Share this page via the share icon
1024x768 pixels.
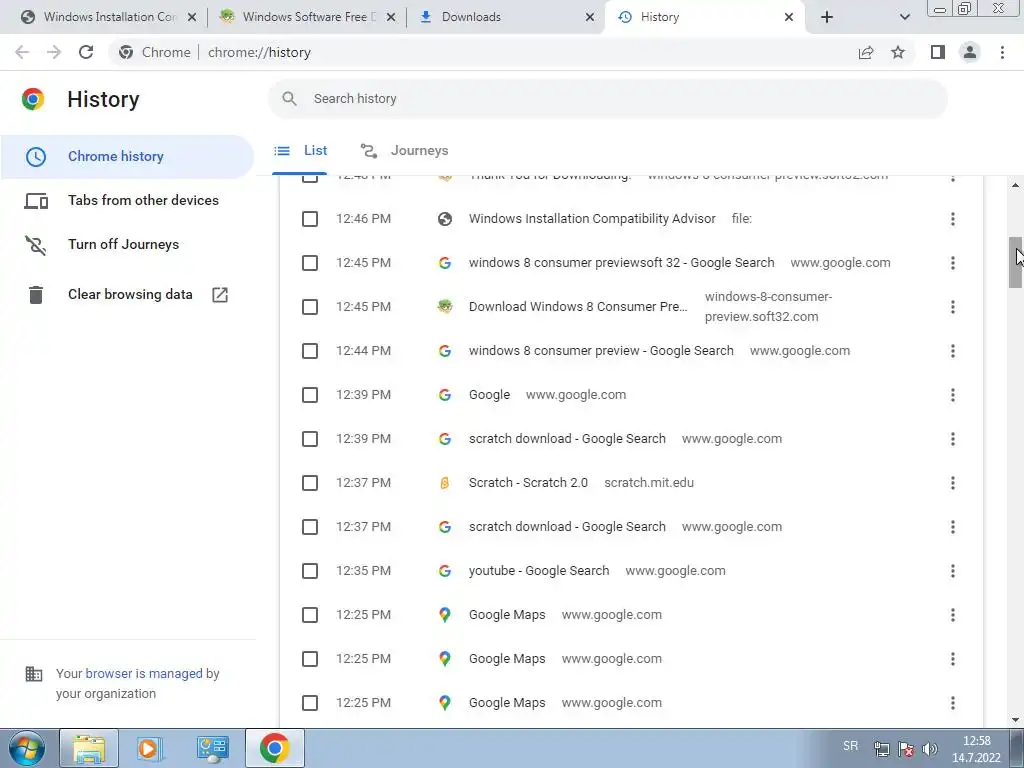click(x=866, y=52)
